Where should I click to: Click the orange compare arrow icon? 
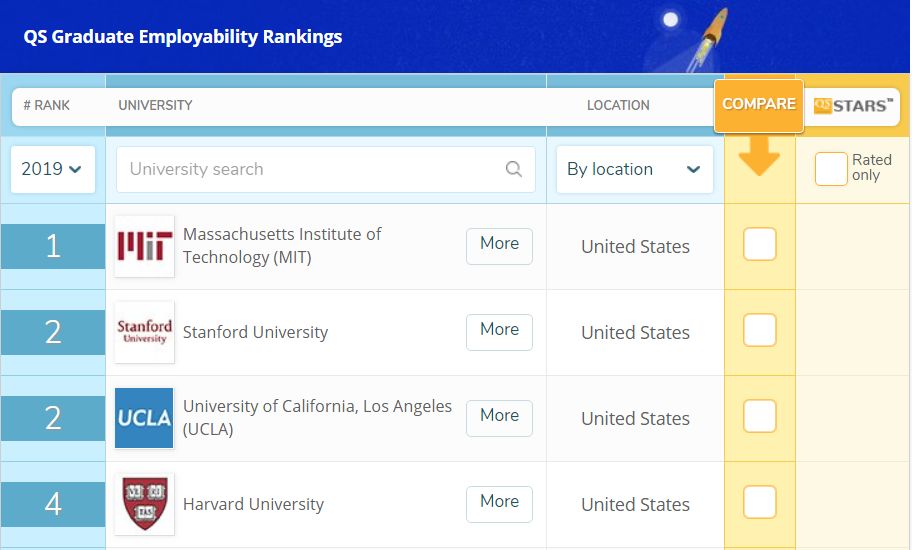(x=759, y=156)
